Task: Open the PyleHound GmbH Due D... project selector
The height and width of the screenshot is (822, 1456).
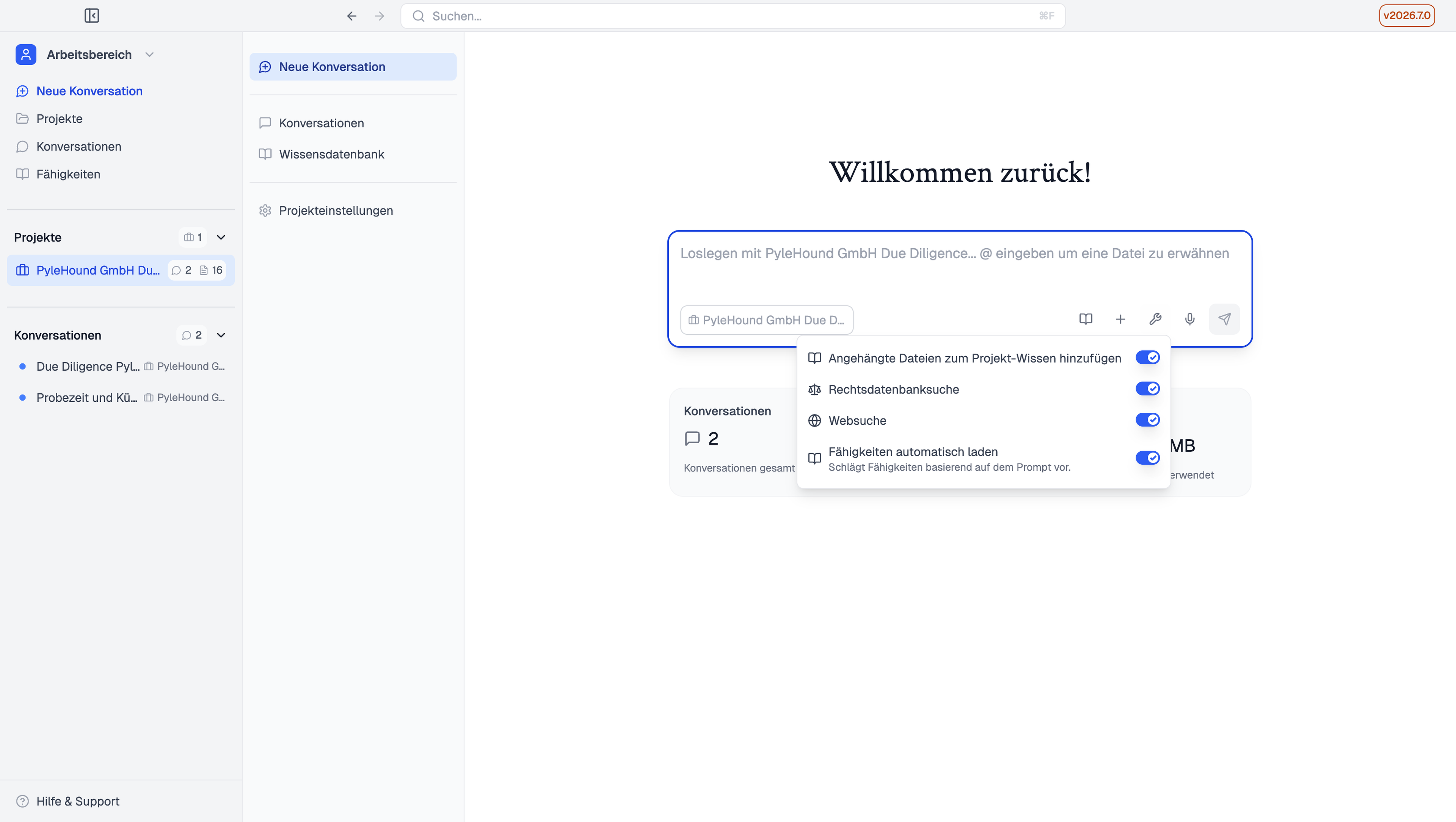Action: click(x=766, y=320)
